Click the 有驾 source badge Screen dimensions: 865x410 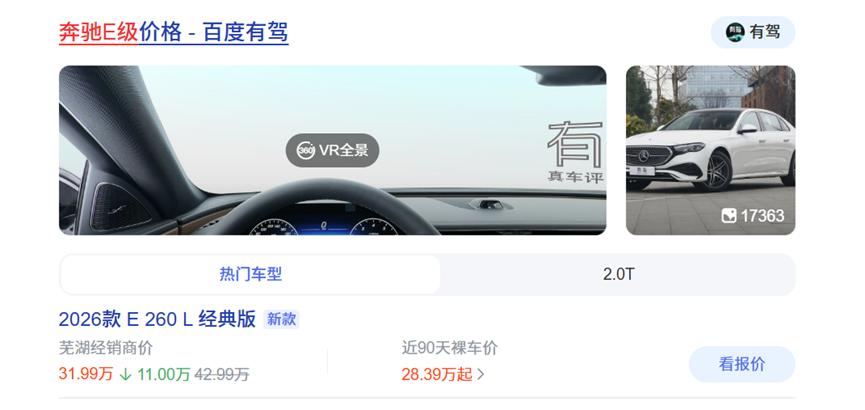point(752,32)
